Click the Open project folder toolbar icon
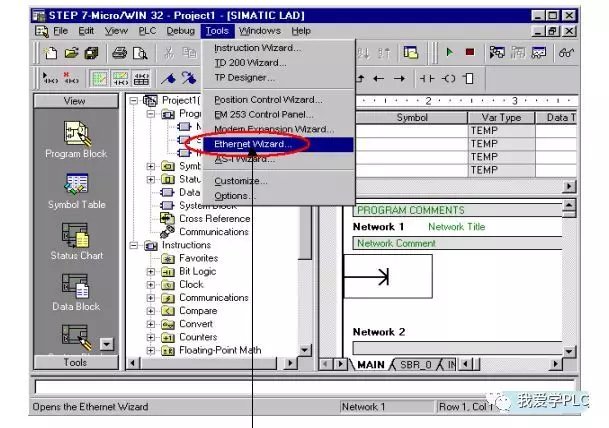Viewport: 609px width, 428px height. pyautogui.click(x=73, y=52)
